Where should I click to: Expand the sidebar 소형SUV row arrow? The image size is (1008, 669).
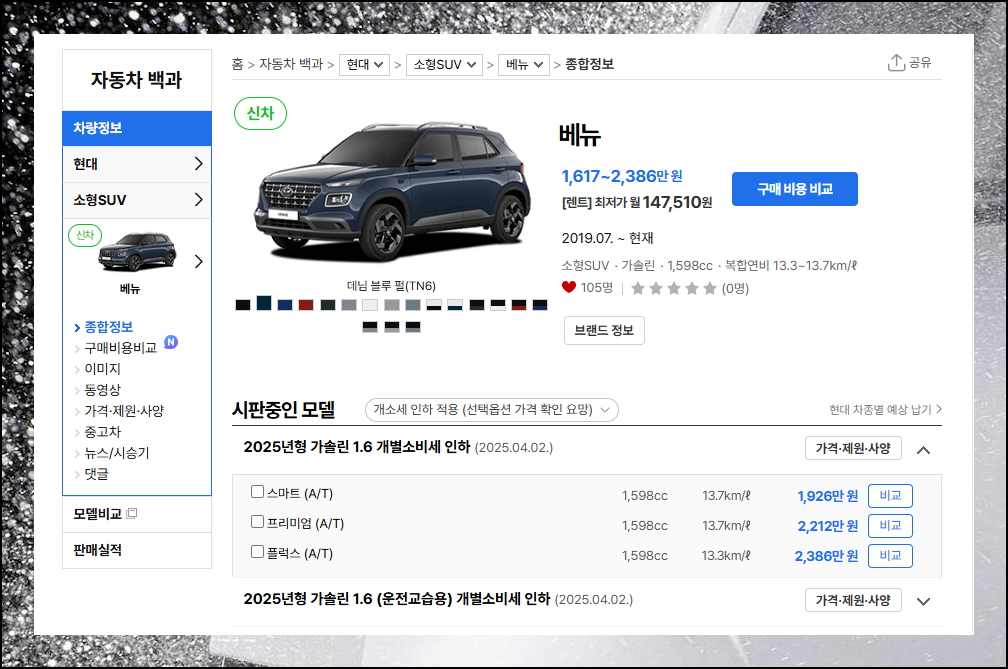pos(198,200)
